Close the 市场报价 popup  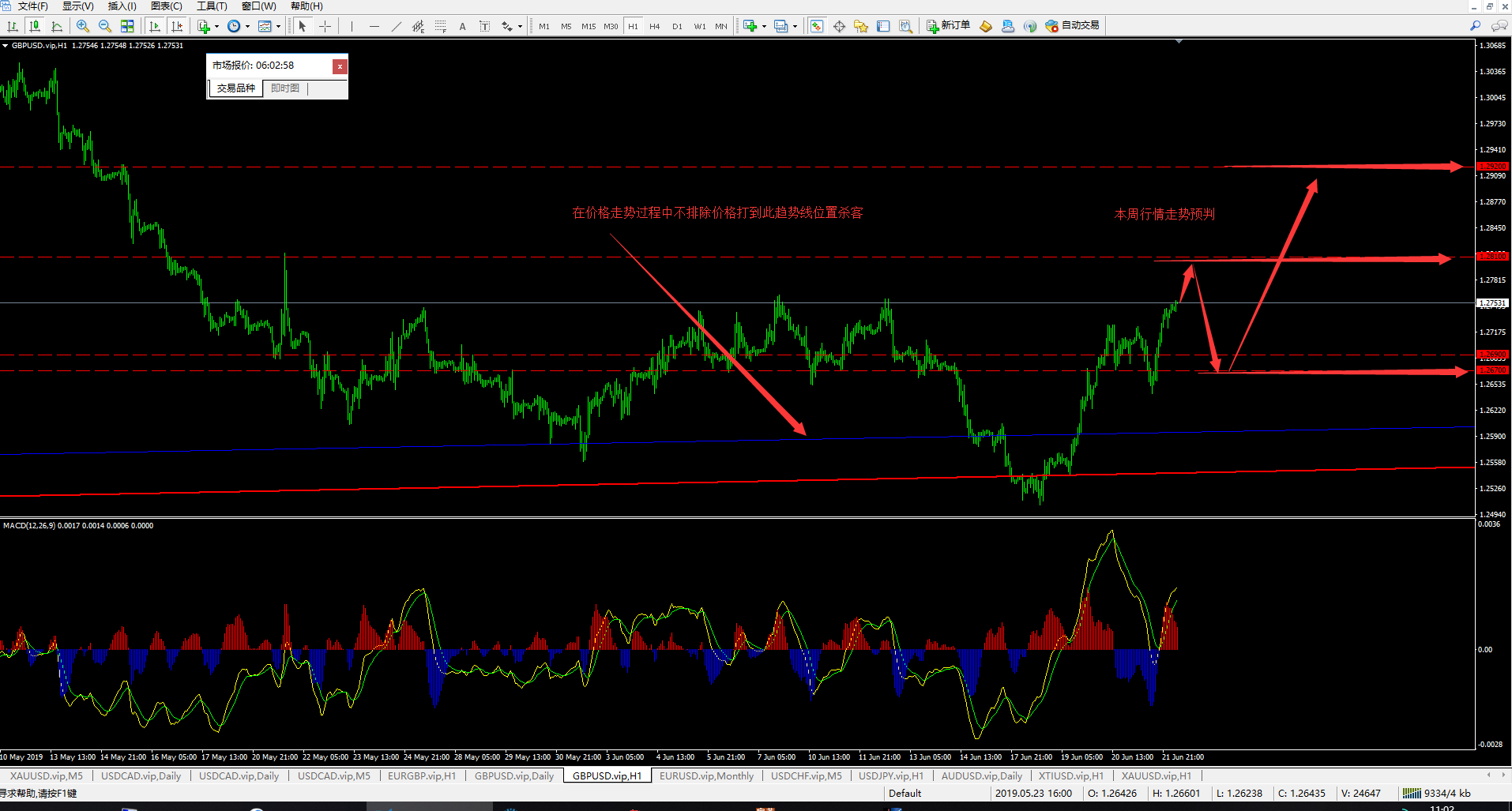coord(340,66)
